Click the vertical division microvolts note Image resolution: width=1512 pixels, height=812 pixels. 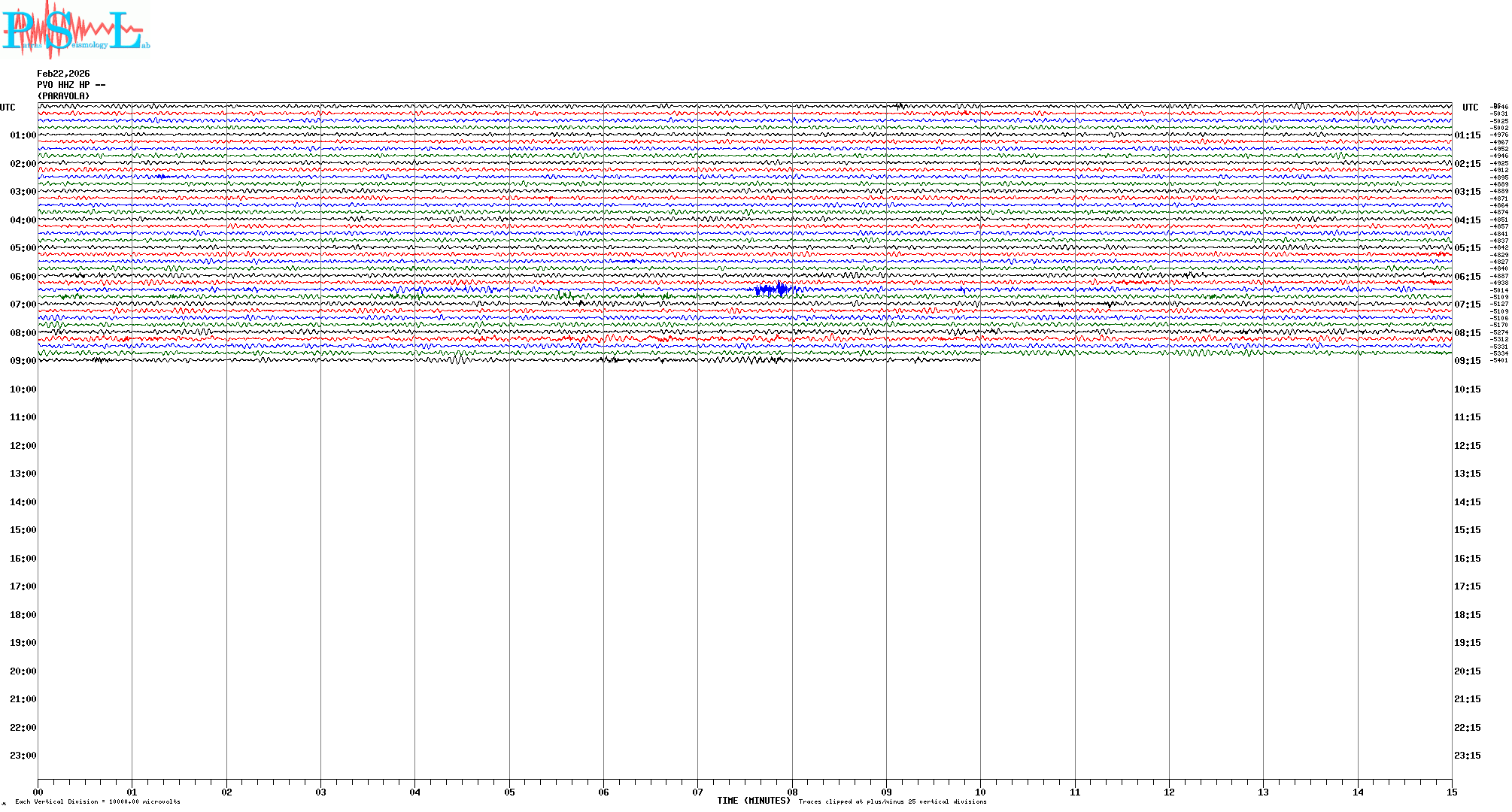pos(98,801)
